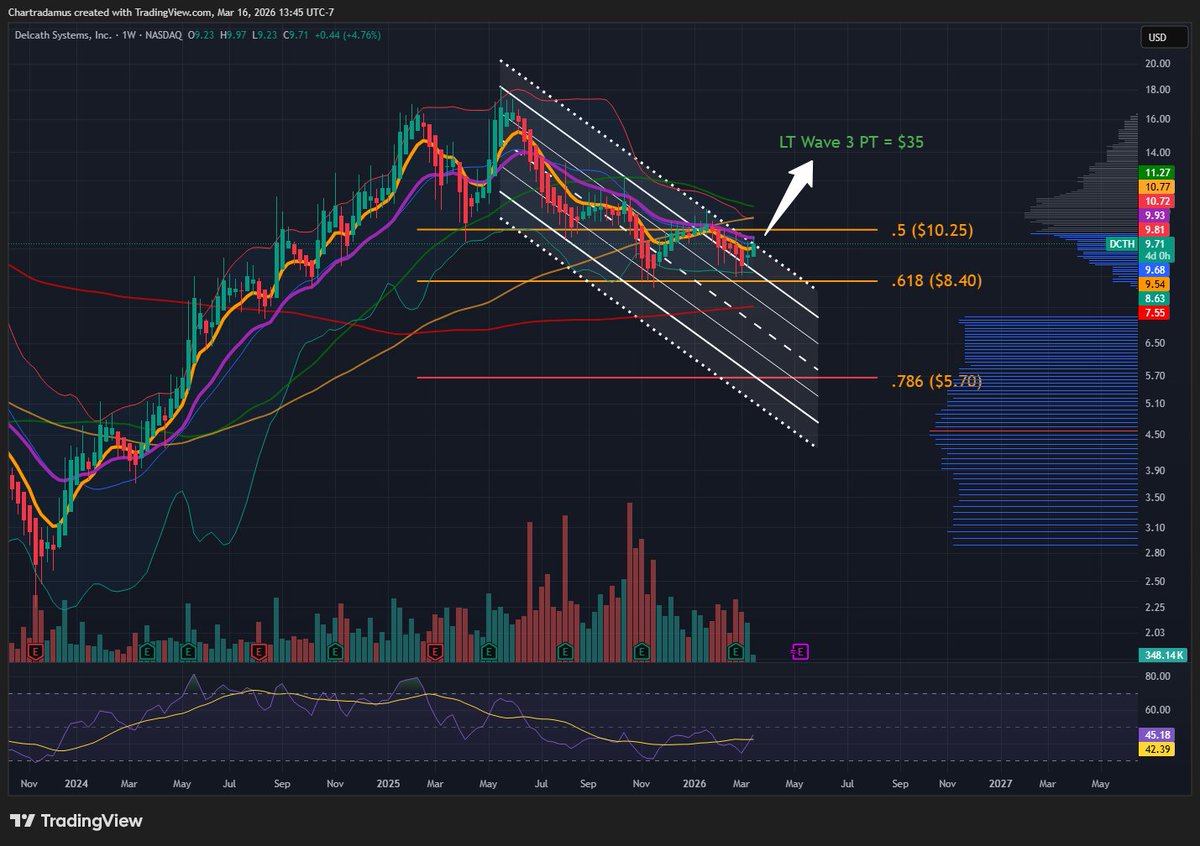Click the green earnings marker near May 2024
Viewport: 1200px width, 846px height.
(x=188, y=652)
